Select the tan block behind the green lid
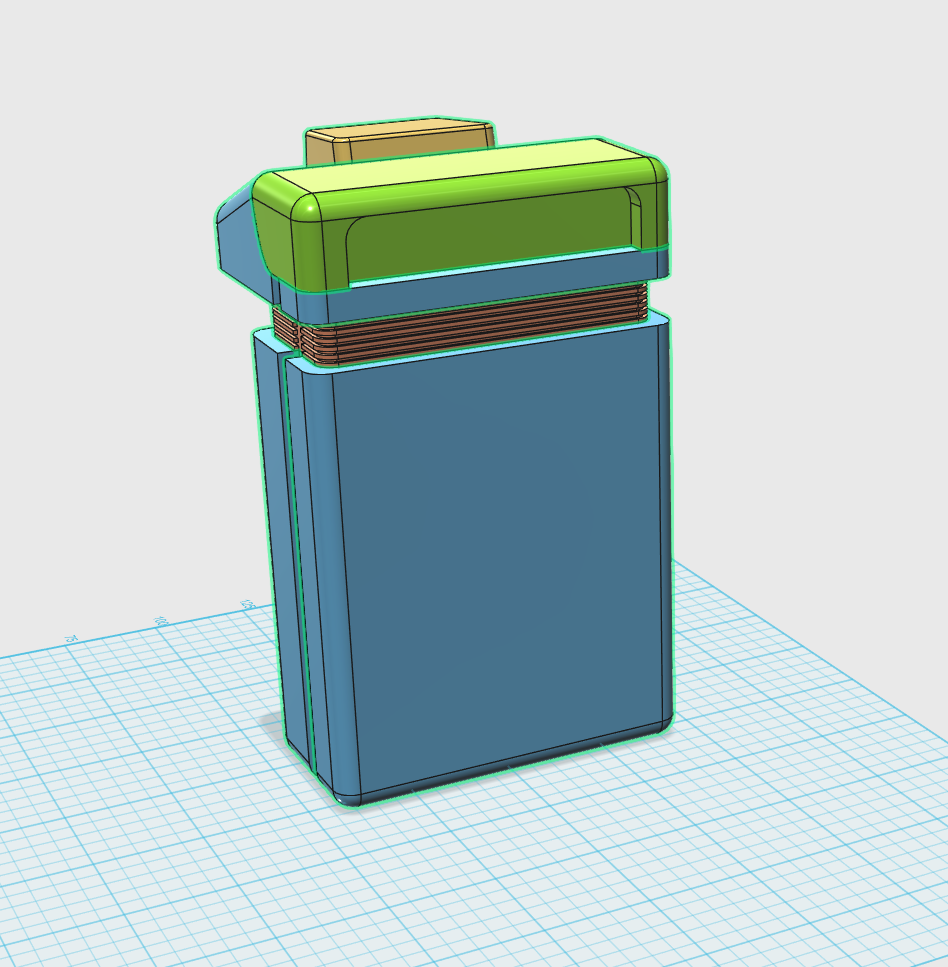The image size is (948, 967). coord(400,139)
